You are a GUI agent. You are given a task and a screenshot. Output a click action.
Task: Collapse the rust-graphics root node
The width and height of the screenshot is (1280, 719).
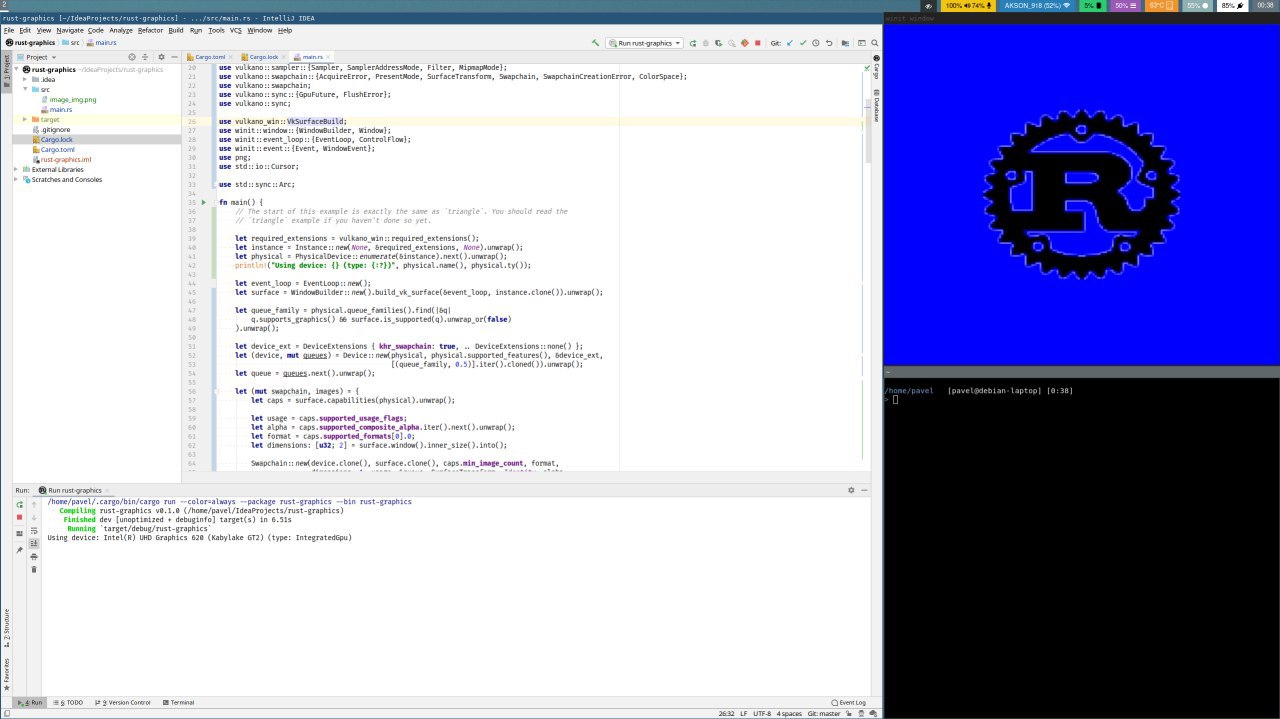coord(16,70)
